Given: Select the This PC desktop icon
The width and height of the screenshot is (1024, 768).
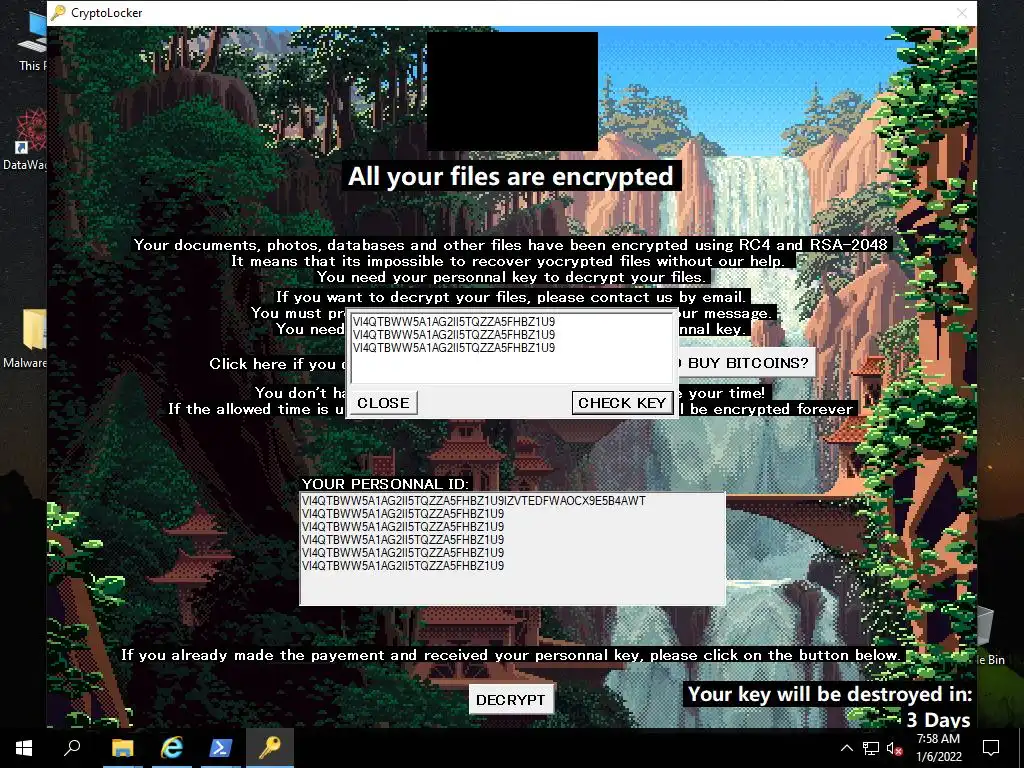Looking at the screenshot, I should [x=31, y=42].
